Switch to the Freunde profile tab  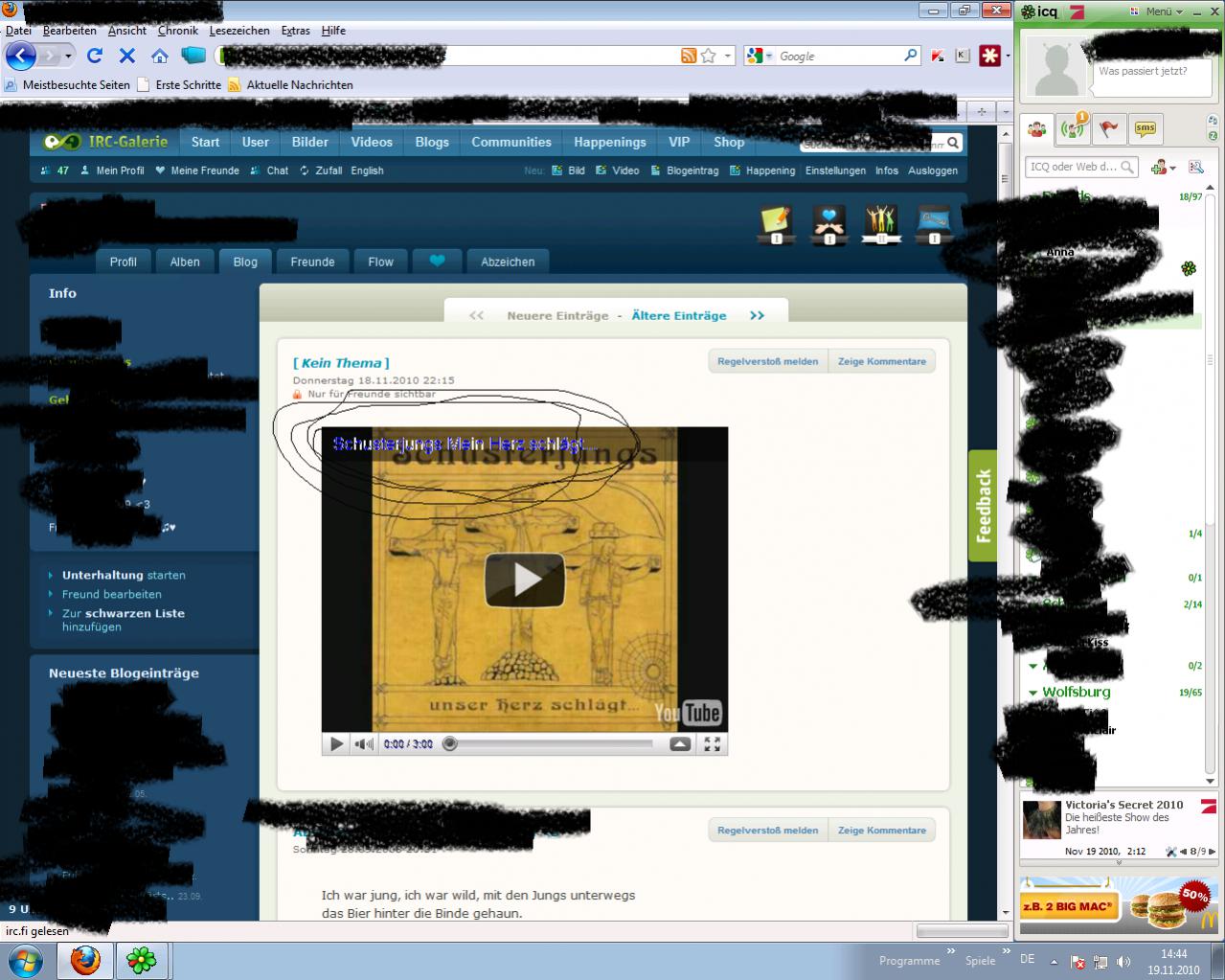pos(312,262)
